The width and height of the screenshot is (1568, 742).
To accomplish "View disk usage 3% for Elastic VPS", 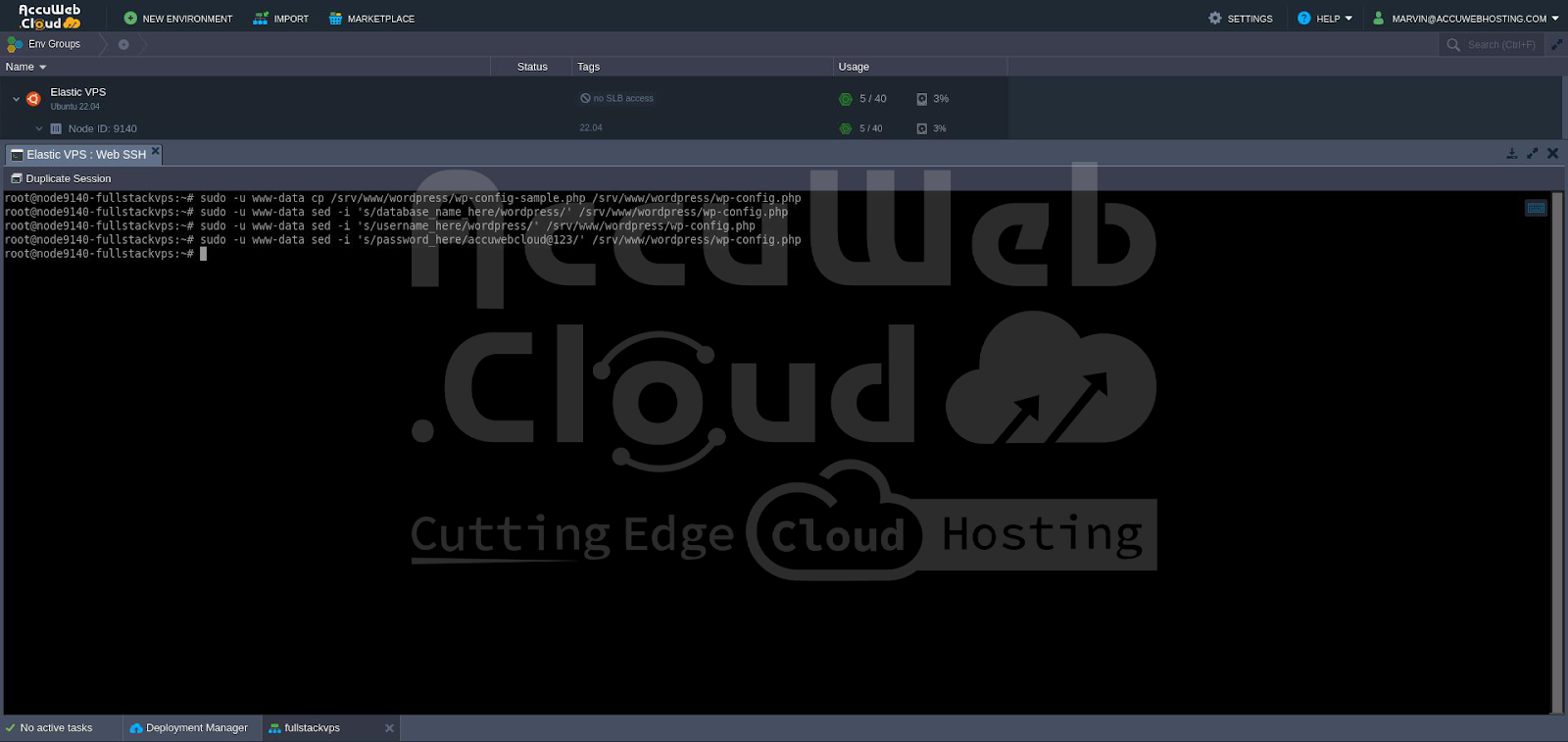I will (x=932, y=99).
